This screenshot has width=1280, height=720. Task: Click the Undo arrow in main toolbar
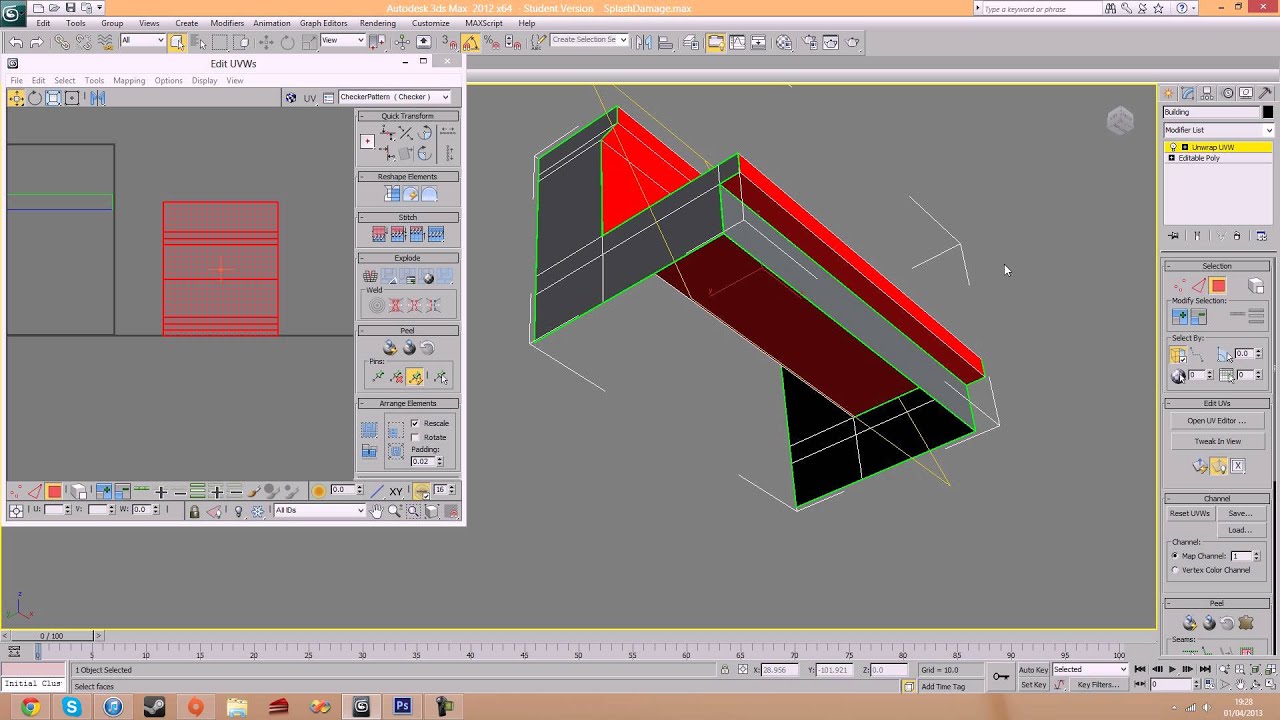(16, 42)
